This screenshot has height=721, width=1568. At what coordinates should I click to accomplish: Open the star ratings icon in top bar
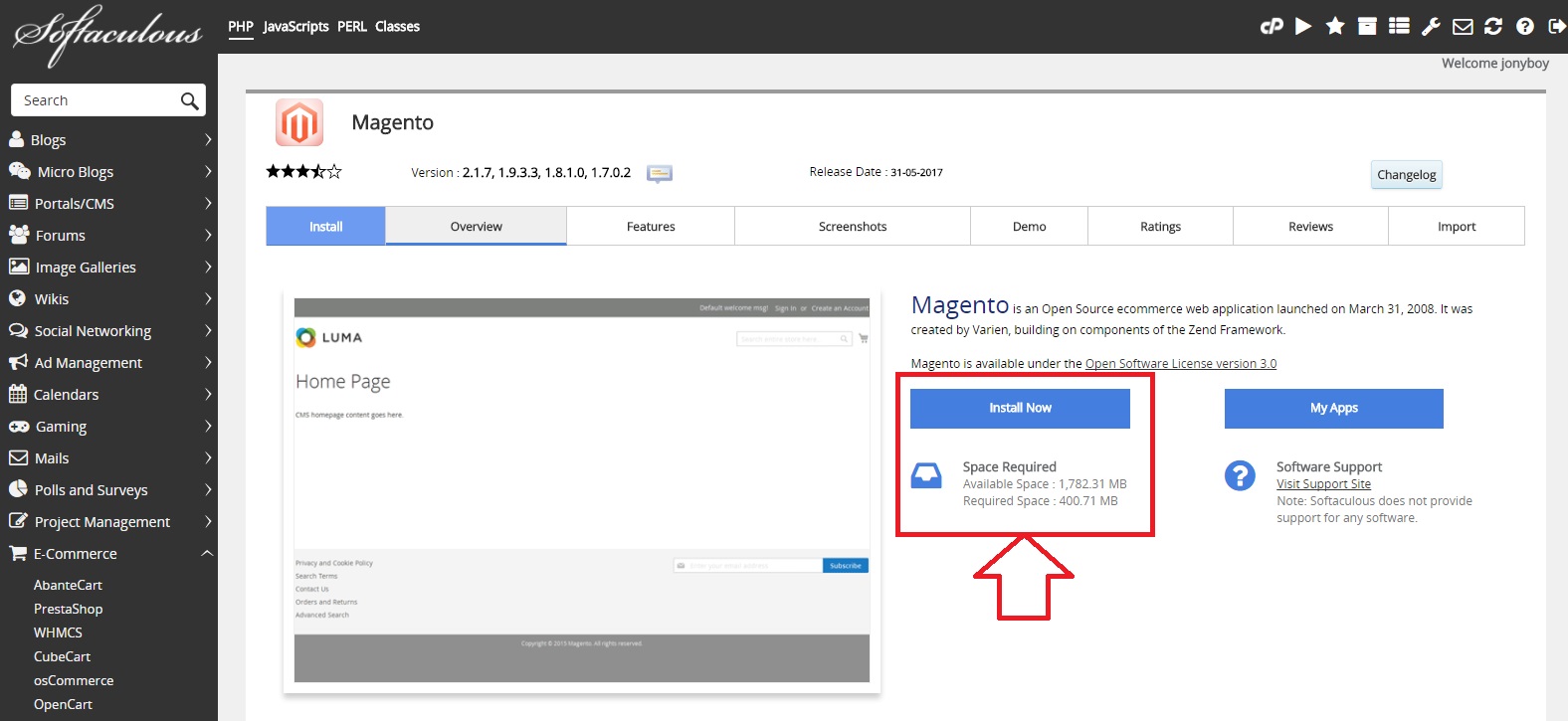tap(1335, 27)
